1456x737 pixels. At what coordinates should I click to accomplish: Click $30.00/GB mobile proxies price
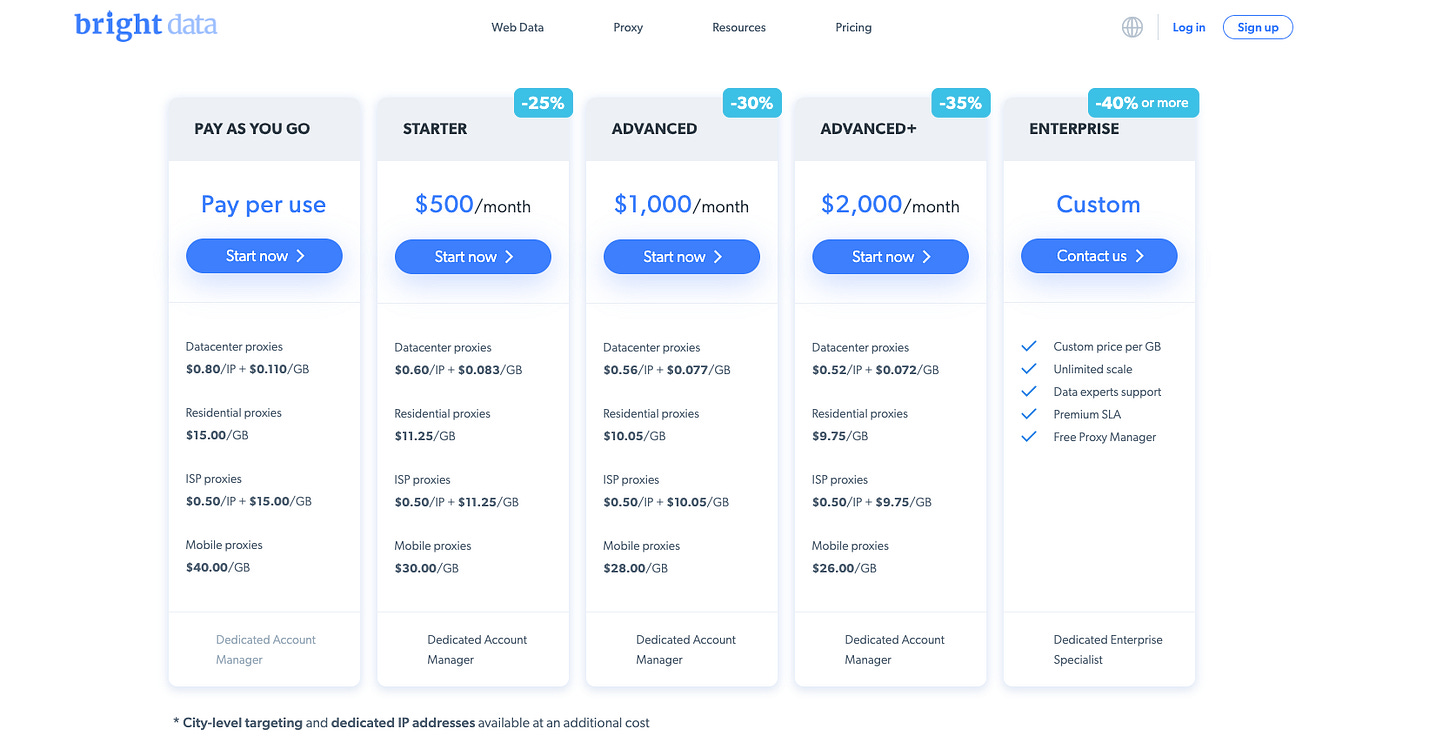point(427,568)
